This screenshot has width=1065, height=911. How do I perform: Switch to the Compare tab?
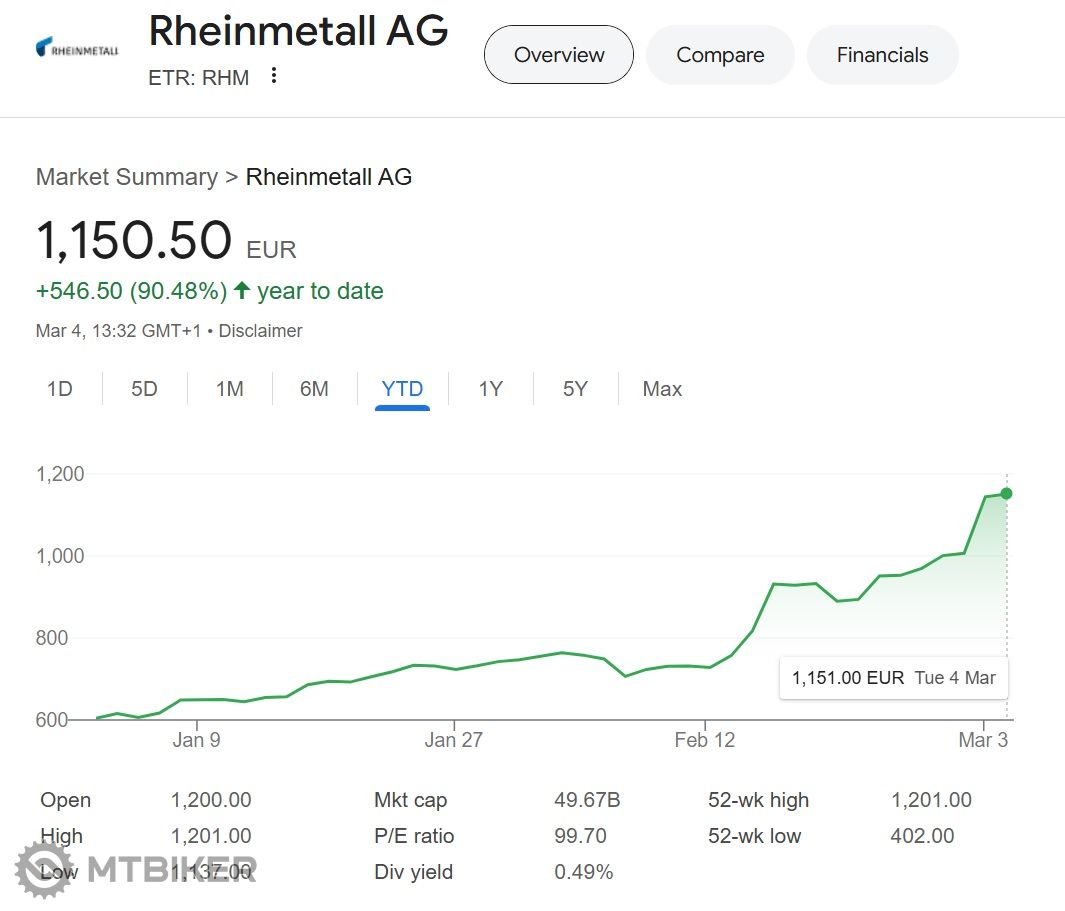click(720, 55)
